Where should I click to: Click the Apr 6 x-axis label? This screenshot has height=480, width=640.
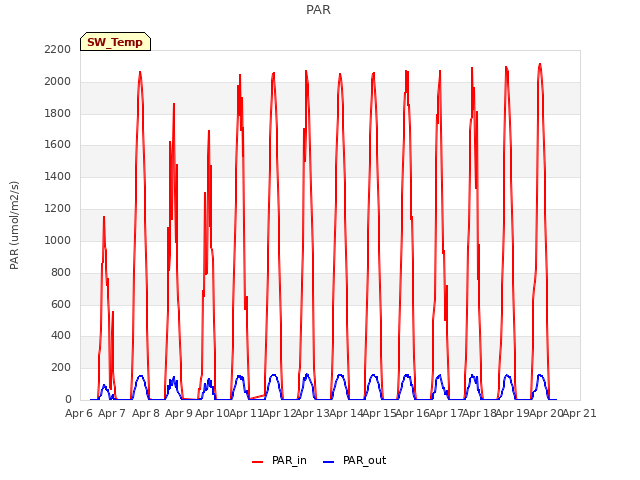point(79,413)
